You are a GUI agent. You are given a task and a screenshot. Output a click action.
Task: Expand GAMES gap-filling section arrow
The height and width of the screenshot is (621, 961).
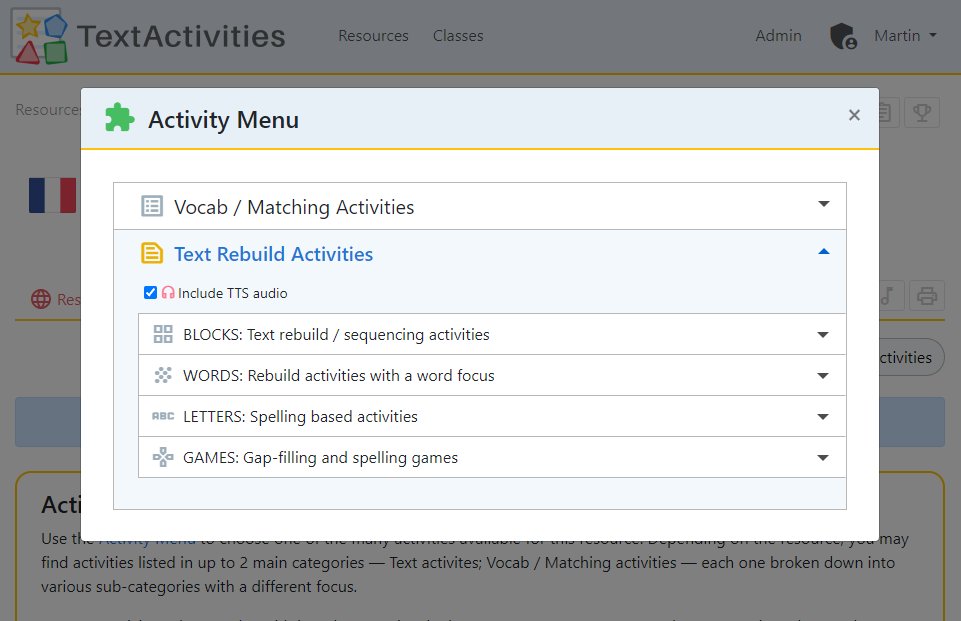(823, 458)
